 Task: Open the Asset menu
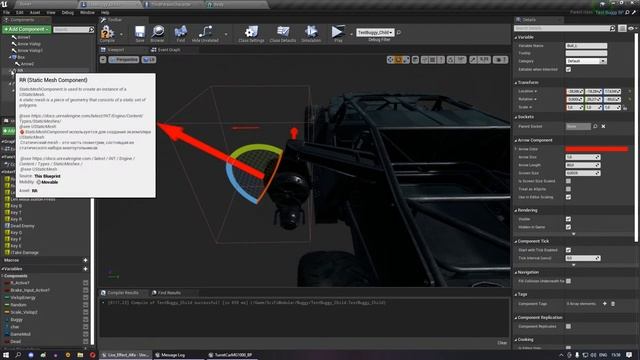click(x=35, y=13)
